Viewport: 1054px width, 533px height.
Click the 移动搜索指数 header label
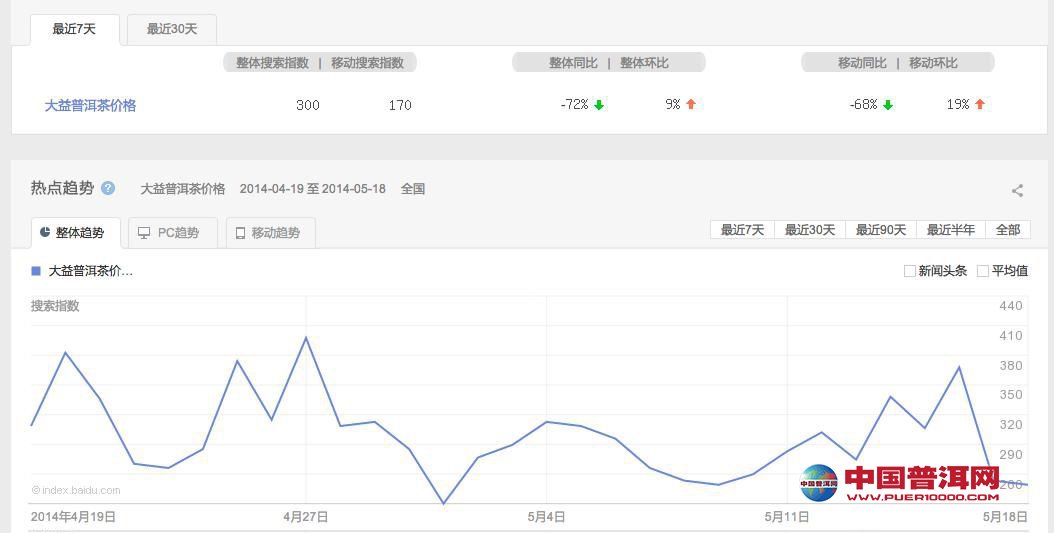tap(367, 63)
